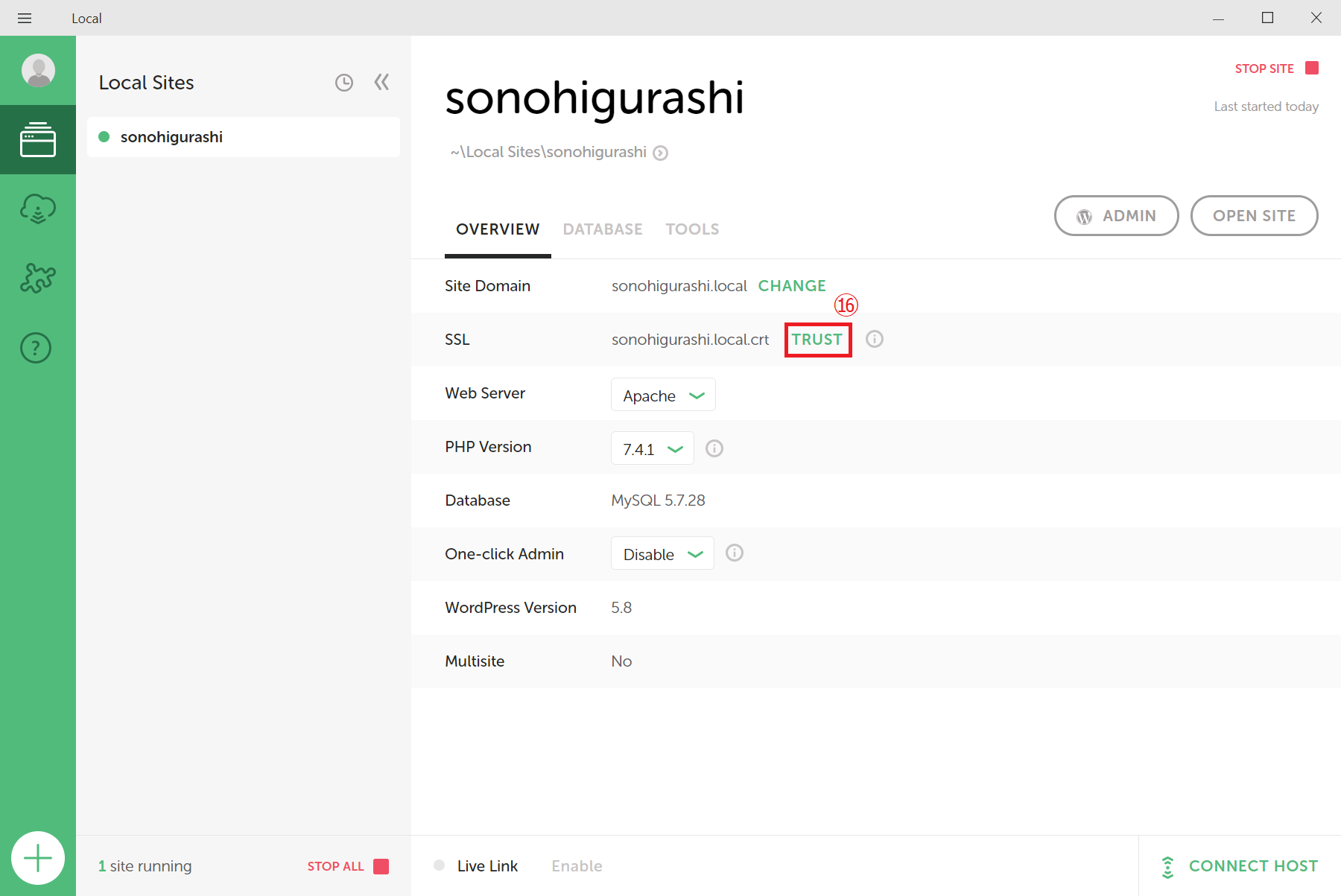
Task: Change the site domain
Action: click(792, 286)
